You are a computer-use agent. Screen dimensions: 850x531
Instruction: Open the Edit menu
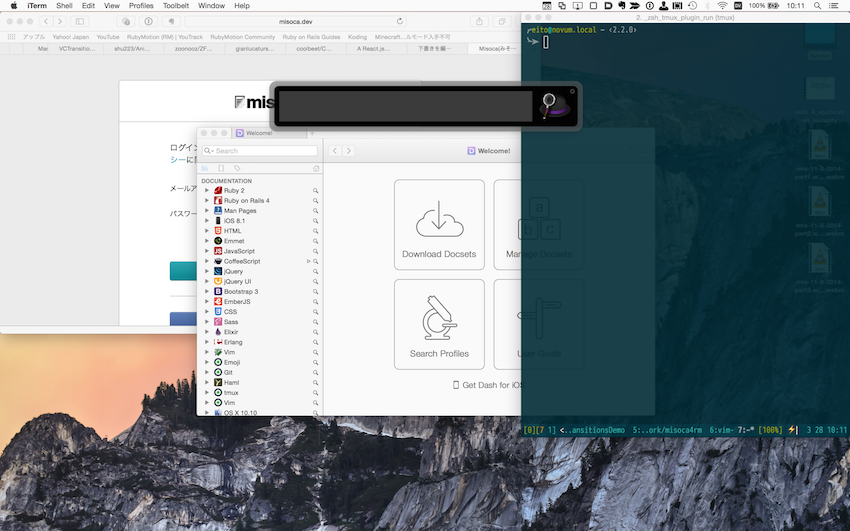[88, 5]
